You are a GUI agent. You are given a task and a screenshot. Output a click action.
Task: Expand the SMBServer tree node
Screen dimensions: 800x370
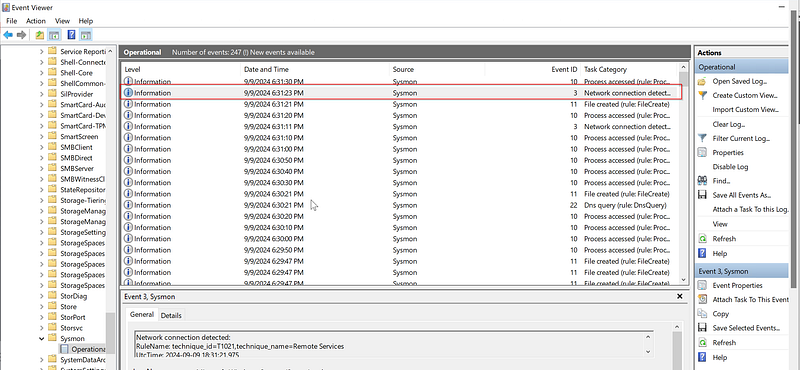click(42, 168)
